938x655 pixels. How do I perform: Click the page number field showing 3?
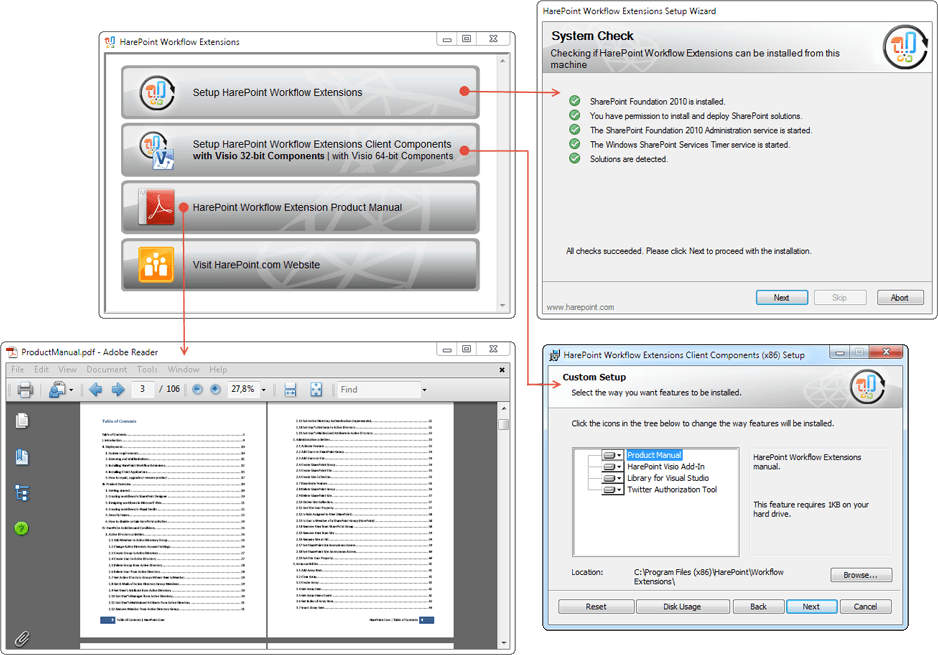click(x=142, y=389)
